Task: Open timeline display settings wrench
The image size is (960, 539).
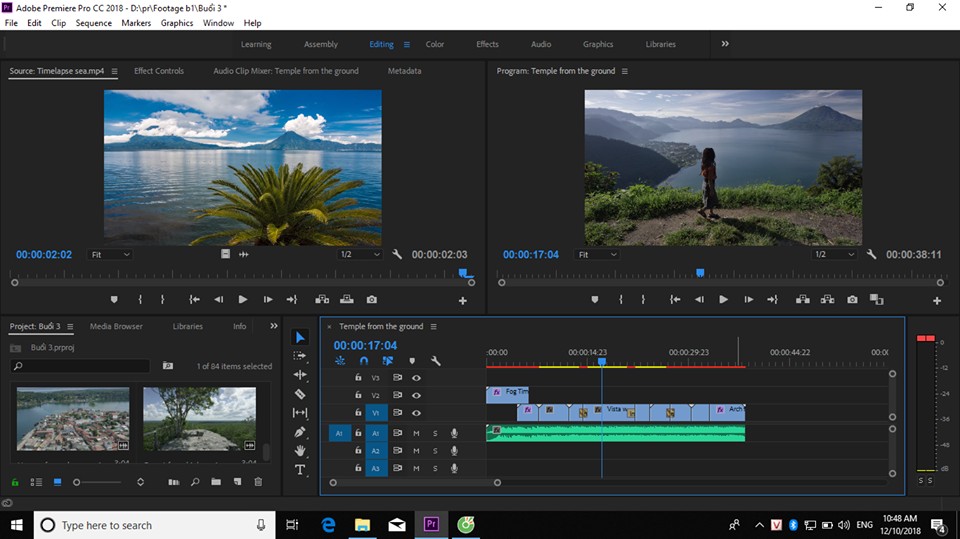Action: click(x=436, y=361)
